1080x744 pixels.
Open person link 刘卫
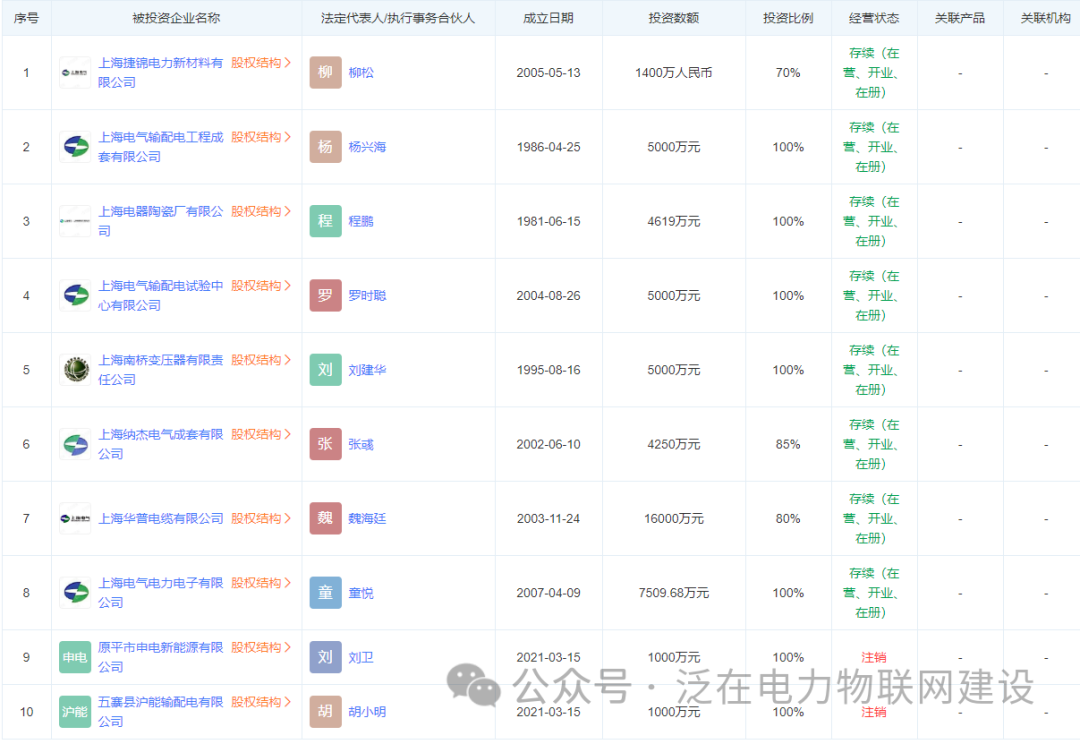pyautogui.click(x=361, y=657)
